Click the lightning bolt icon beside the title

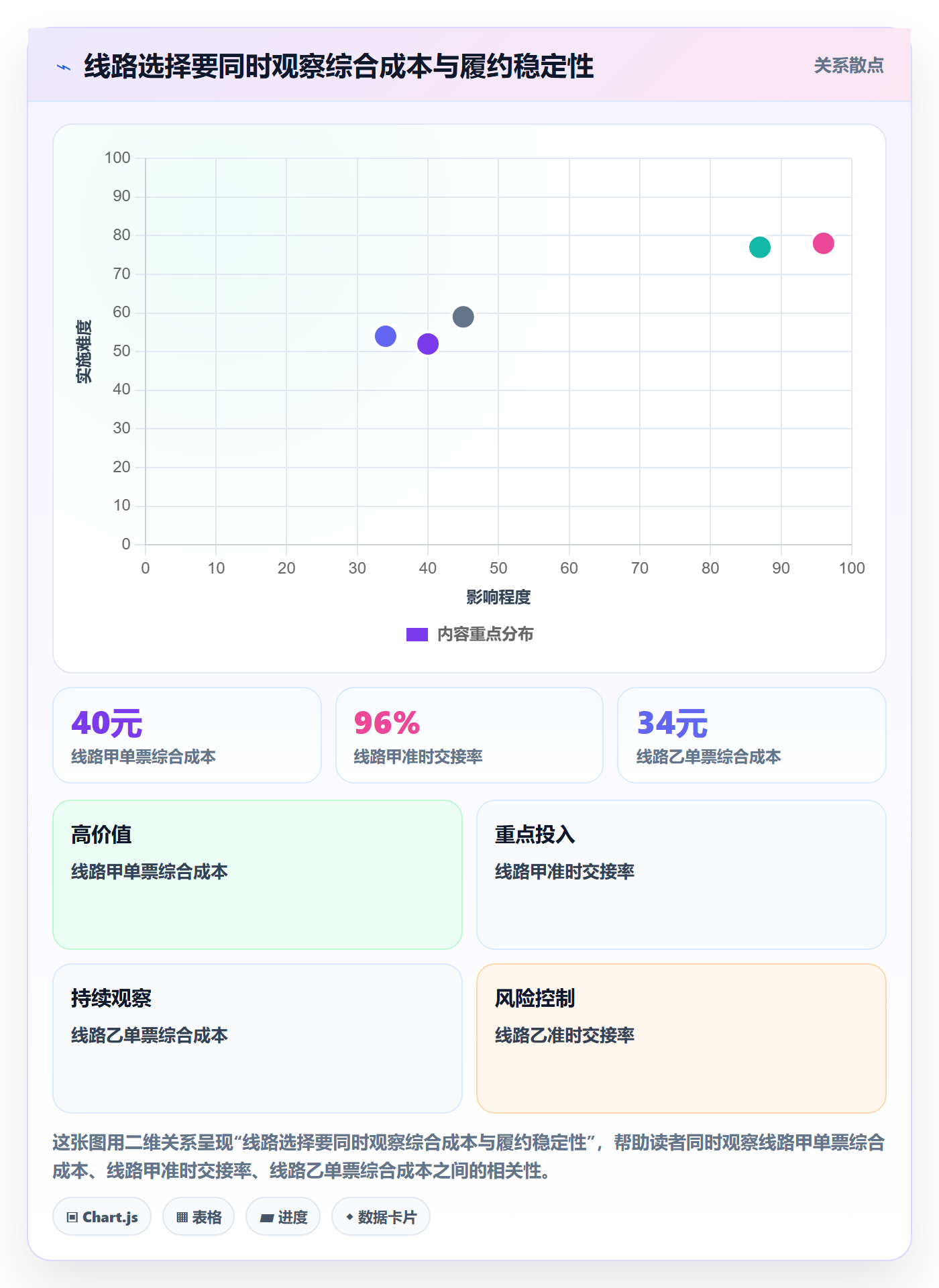pyautogui.click(x=64, y=67)
